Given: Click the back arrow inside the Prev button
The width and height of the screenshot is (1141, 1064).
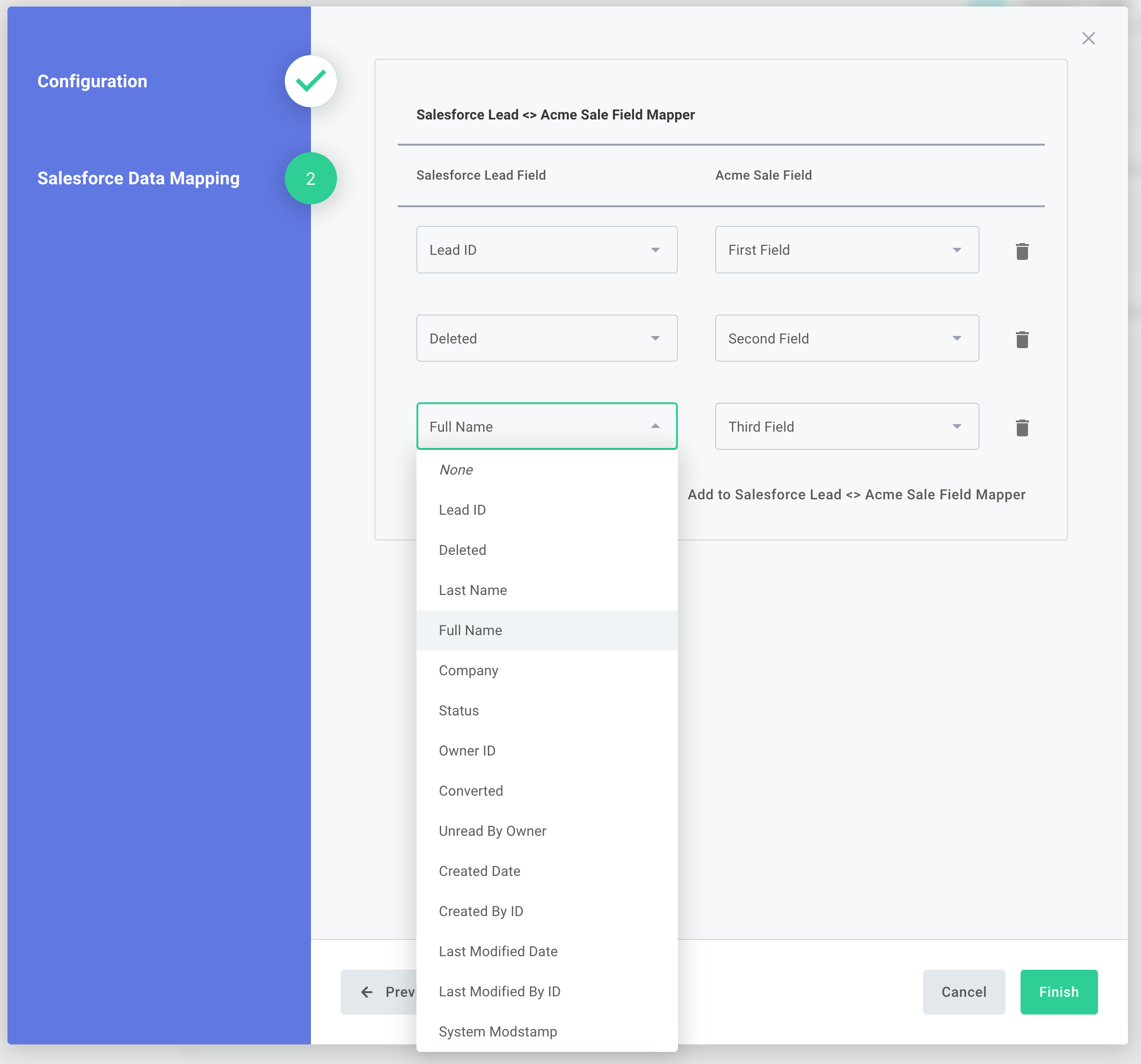Looking at the screenshot, I should (367, 992).
